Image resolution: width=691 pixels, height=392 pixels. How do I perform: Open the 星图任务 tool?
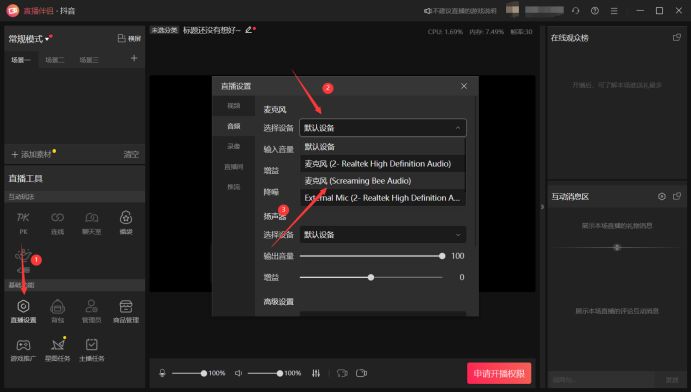pos(58,350)
